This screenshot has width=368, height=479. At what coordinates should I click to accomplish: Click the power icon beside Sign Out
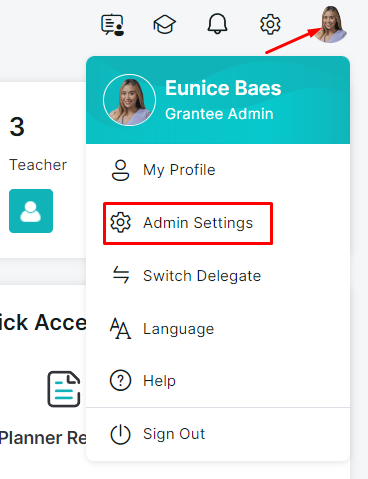point(120,434)
